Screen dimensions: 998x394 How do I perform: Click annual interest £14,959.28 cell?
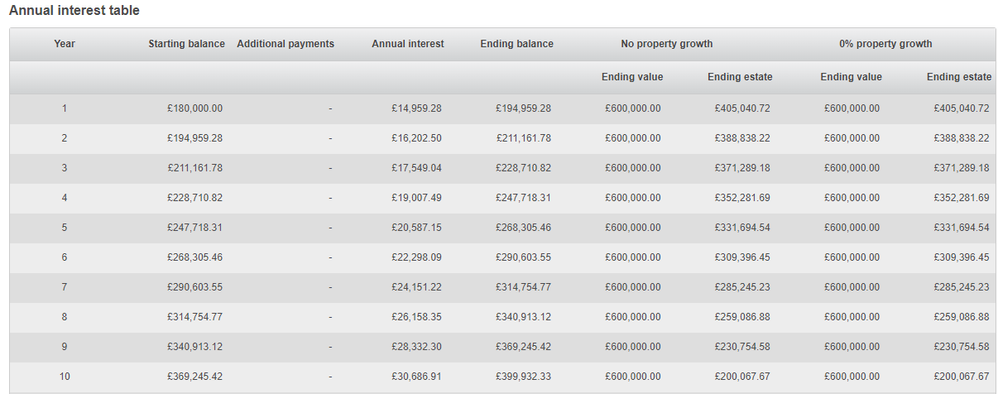417,109
